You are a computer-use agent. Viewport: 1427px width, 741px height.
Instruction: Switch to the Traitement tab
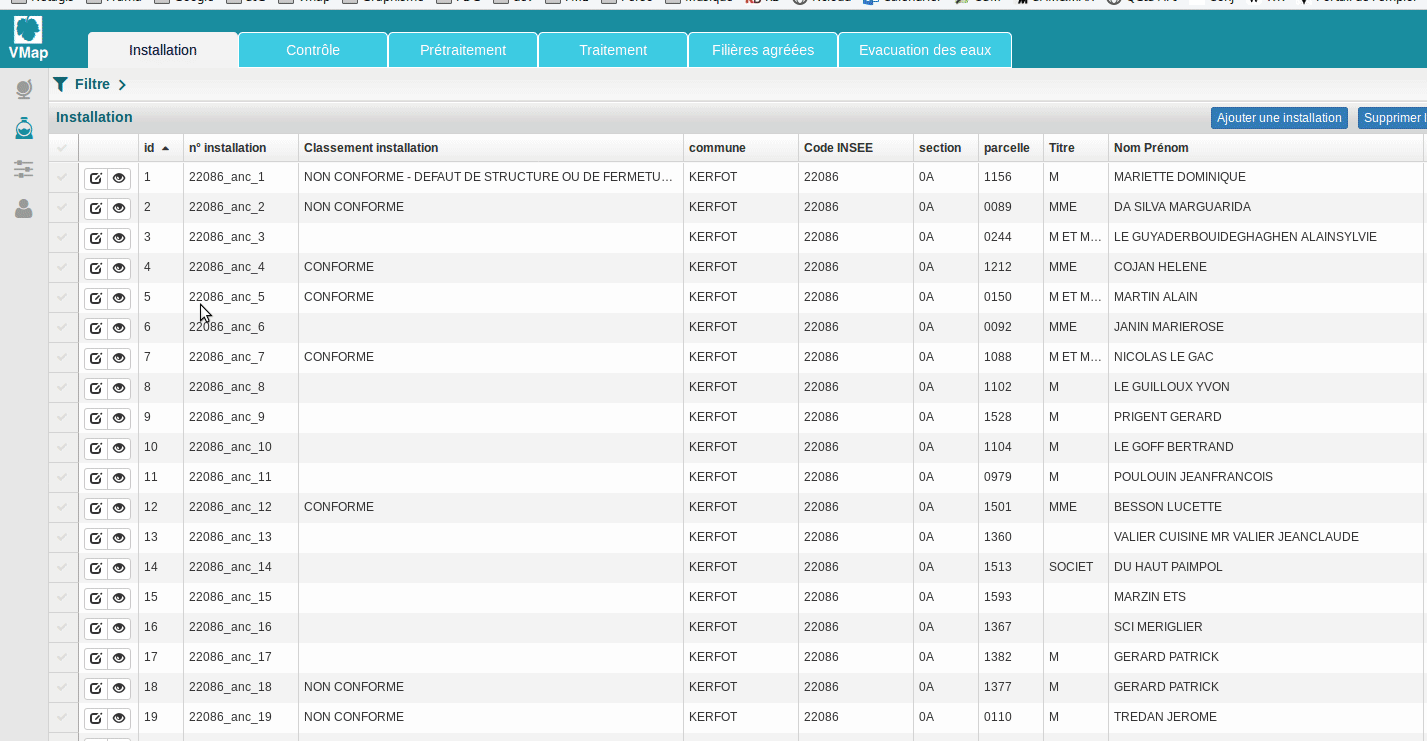(613, 50)
